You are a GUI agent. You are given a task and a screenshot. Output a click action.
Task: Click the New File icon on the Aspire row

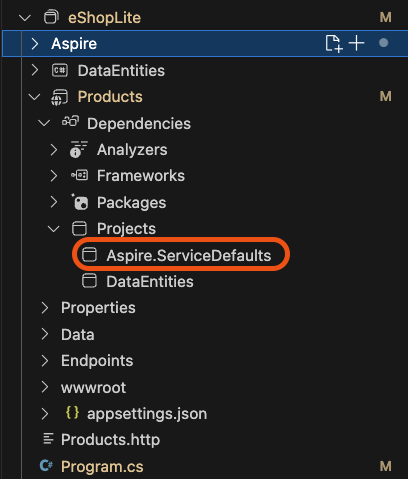334,43
